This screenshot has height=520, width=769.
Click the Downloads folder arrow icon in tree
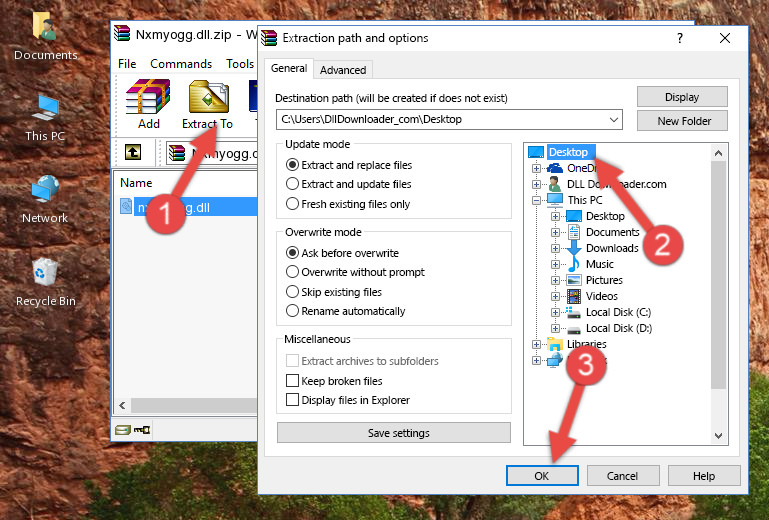click(574, 248)
